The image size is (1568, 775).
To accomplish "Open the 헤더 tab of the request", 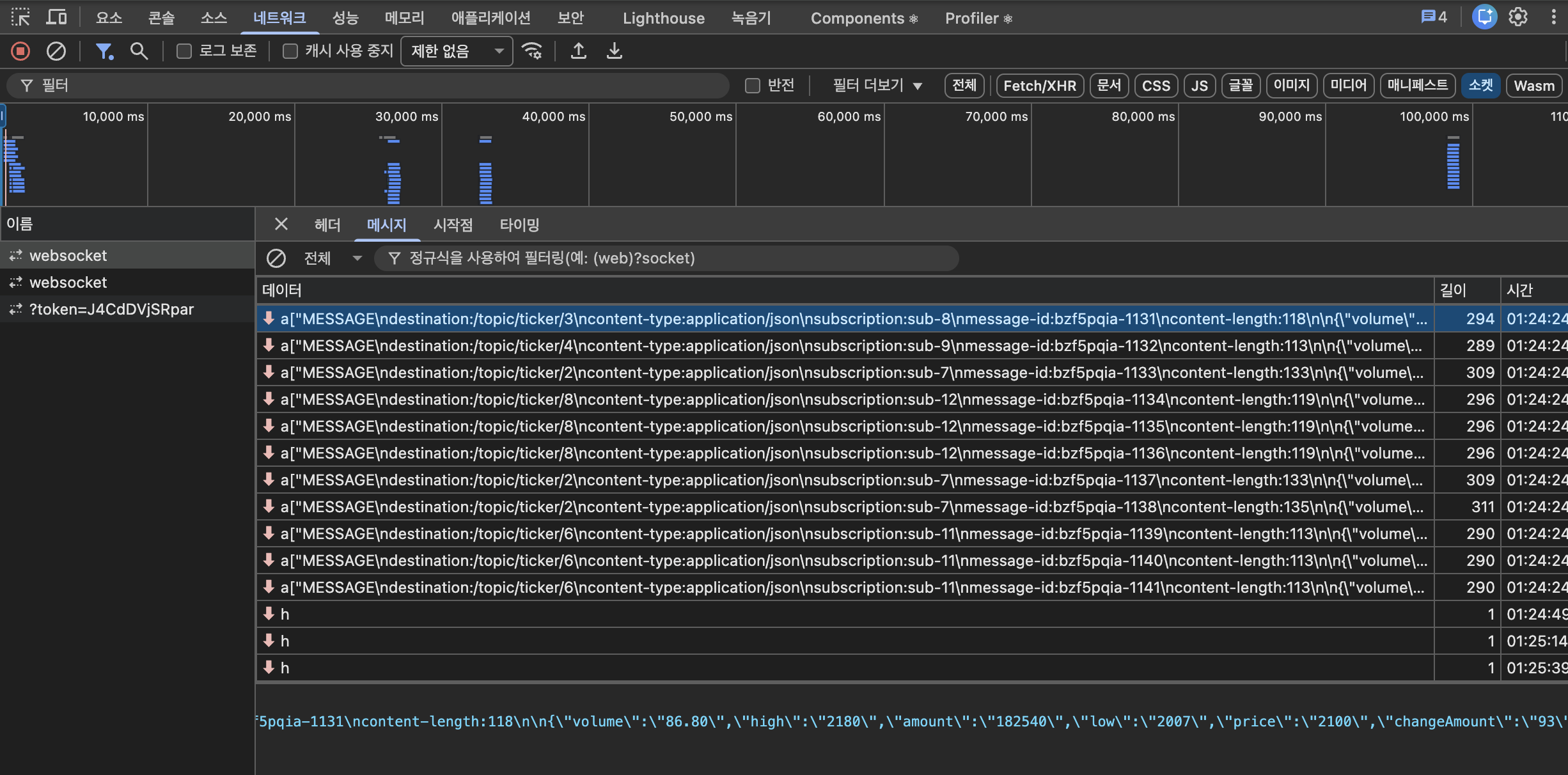I will [x=327, y=225].
